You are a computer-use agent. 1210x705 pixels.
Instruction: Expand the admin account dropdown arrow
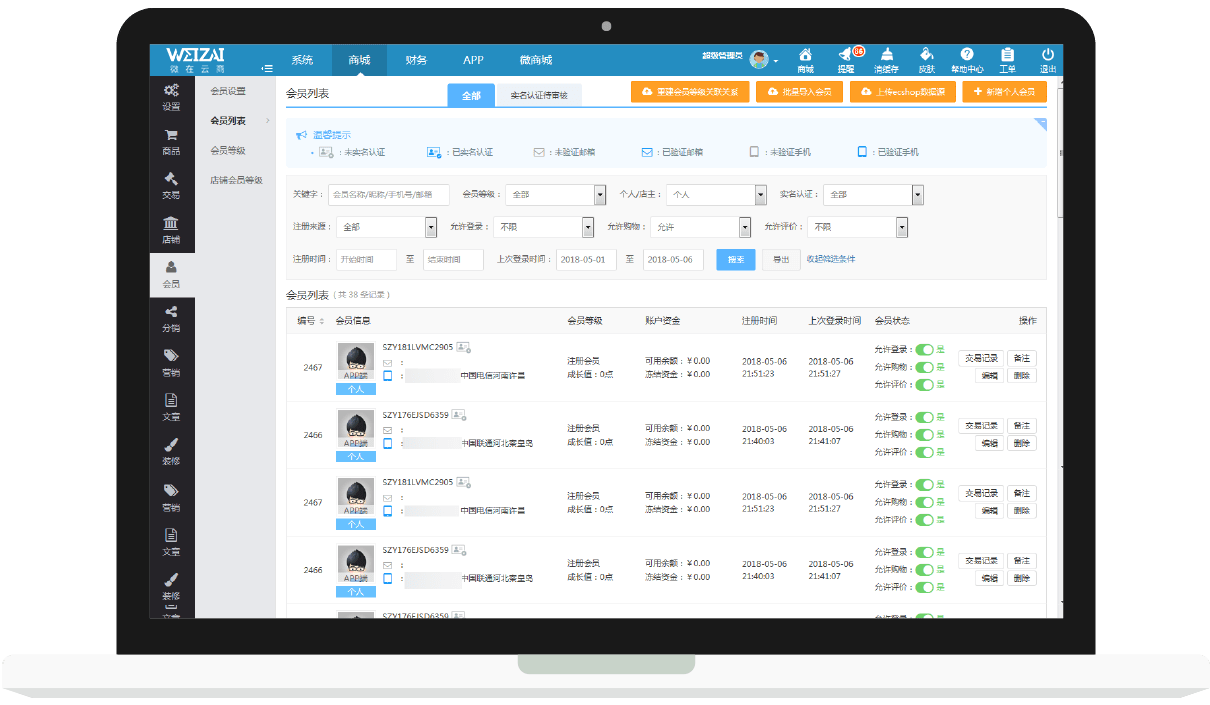776,61
